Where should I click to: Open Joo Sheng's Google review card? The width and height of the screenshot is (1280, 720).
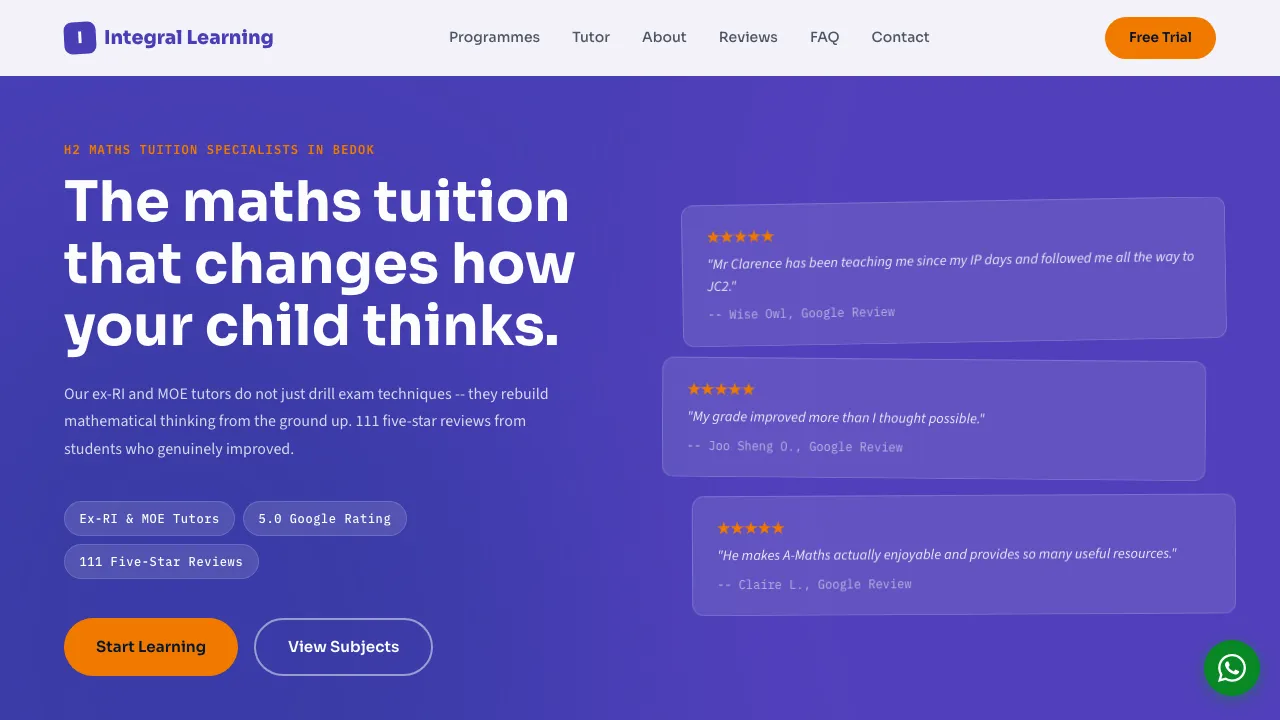pyautogui.click(x=934, y=420)
